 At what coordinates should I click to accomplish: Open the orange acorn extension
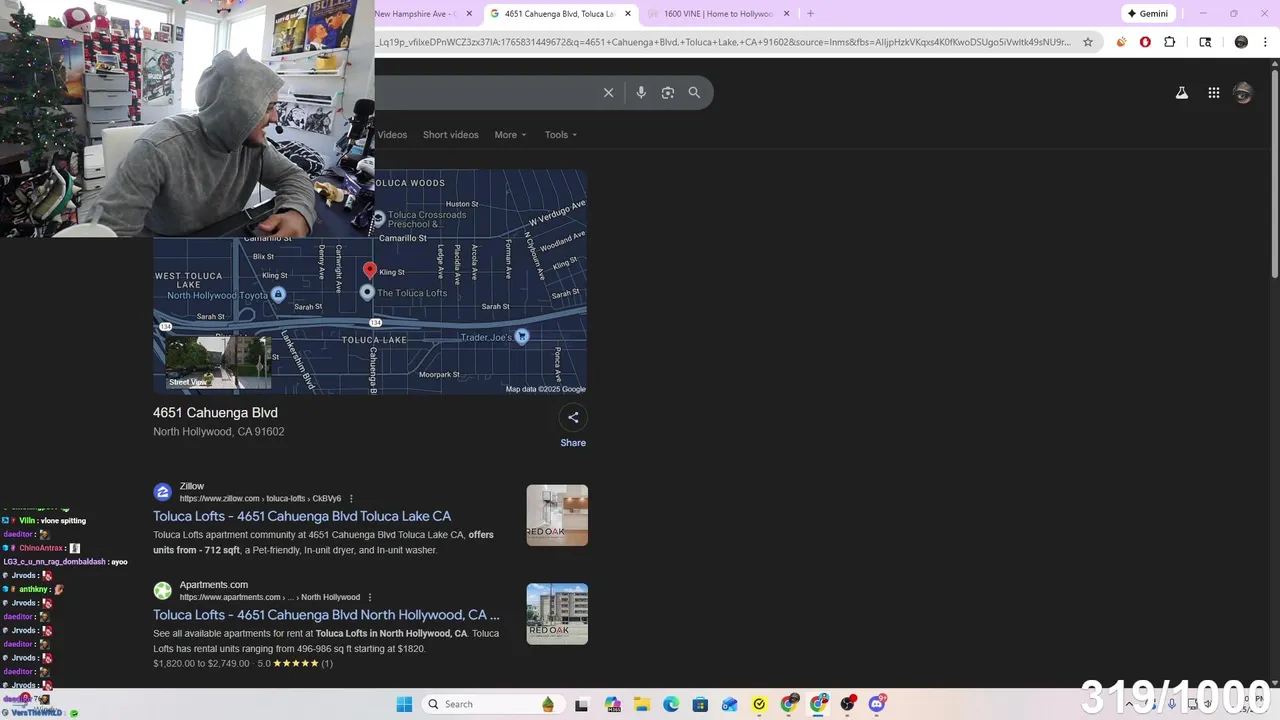pos(1121,42)
